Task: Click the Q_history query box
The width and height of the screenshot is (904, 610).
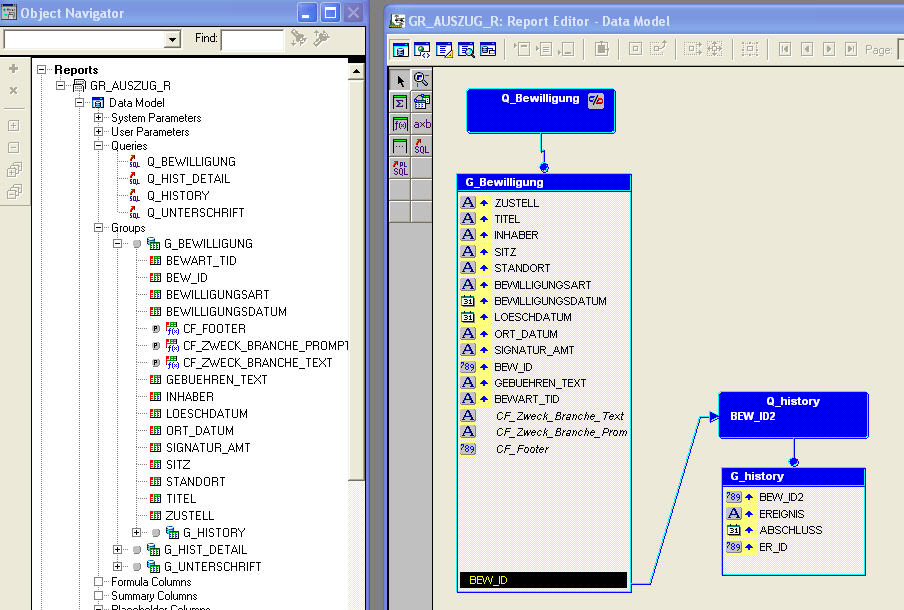Action: click(793, 415)
